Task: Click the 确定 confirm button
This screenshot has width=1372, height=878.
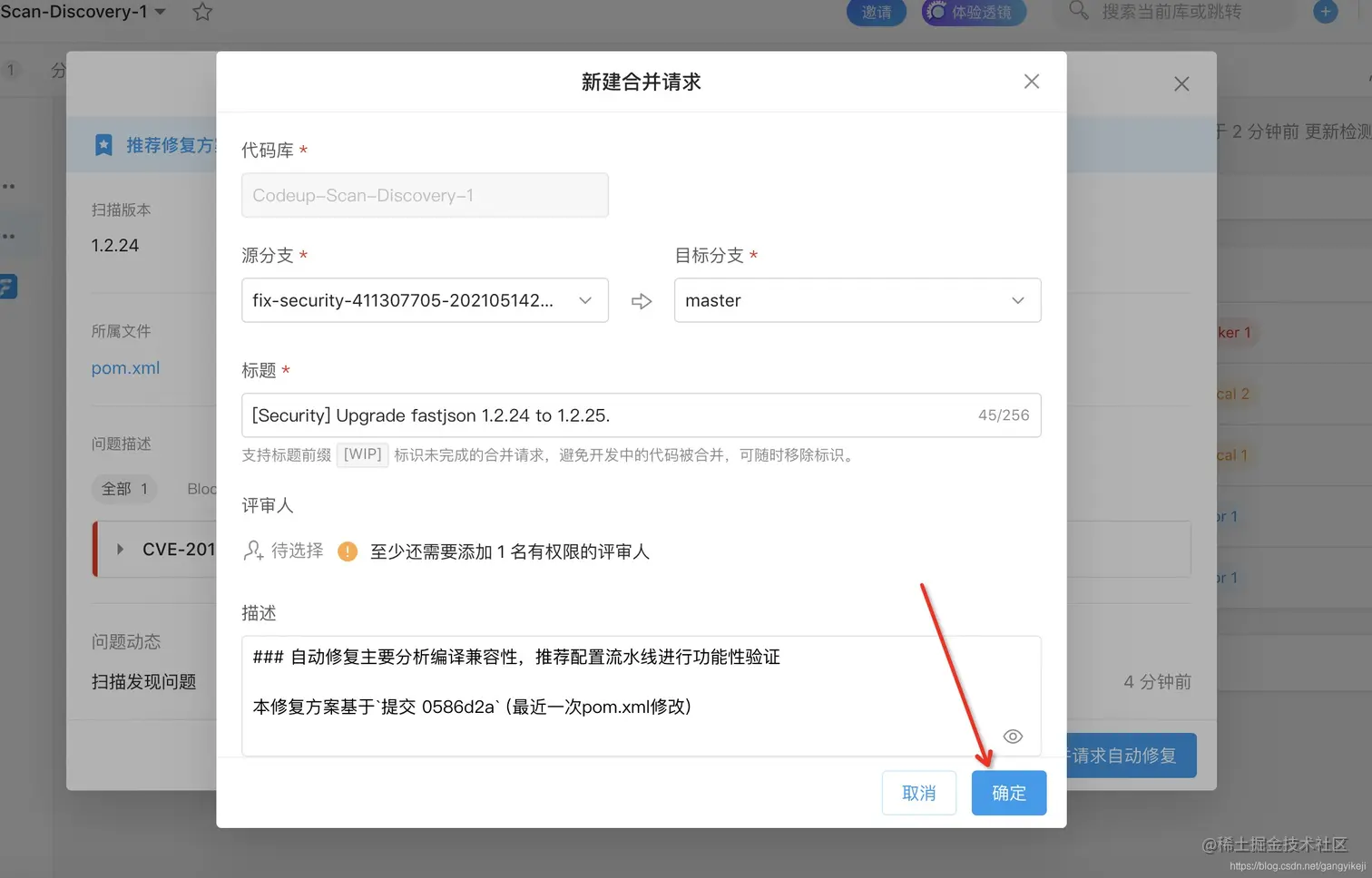Action: pos(1008,793)
